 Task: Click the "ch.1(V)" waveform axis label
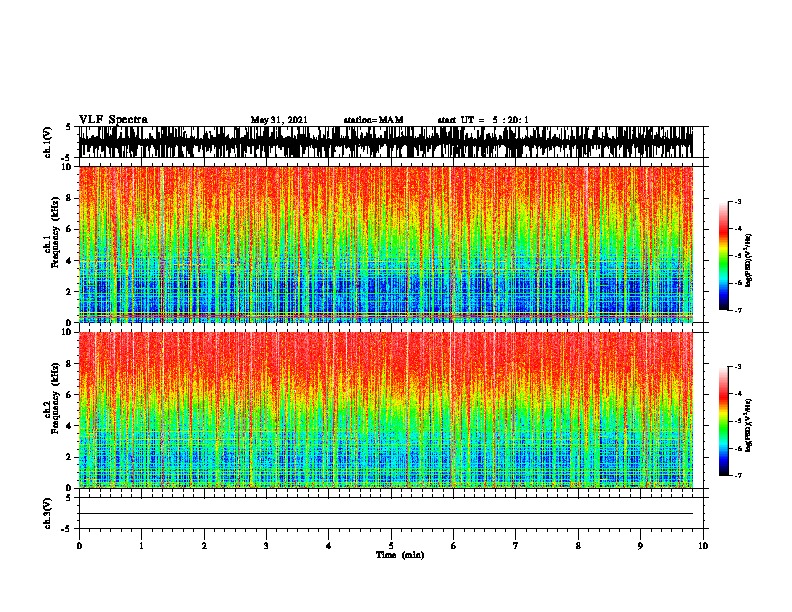[x=48, y=142]
